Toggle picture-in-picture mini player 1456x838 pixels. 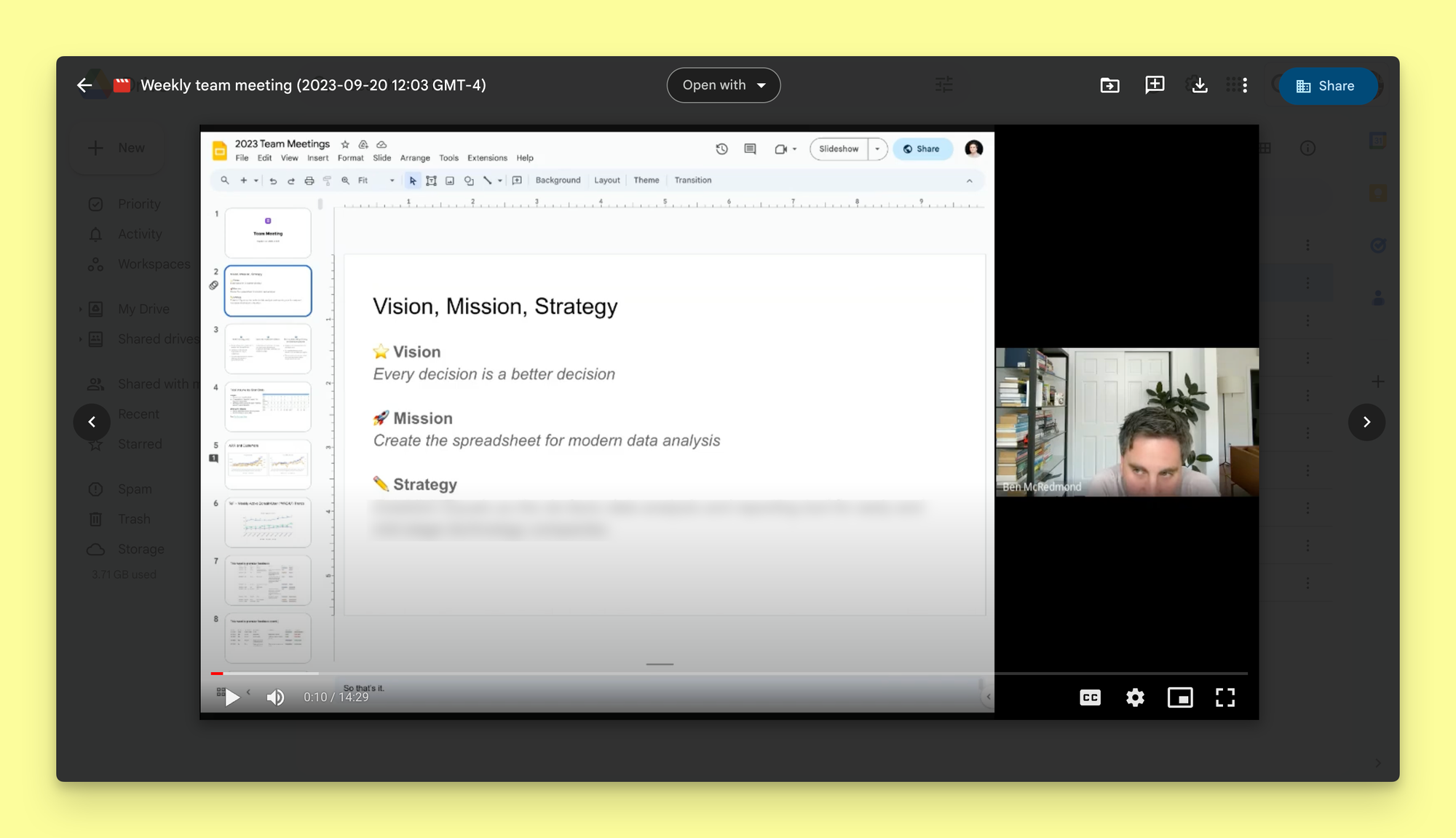click(x=1180, y=697)
